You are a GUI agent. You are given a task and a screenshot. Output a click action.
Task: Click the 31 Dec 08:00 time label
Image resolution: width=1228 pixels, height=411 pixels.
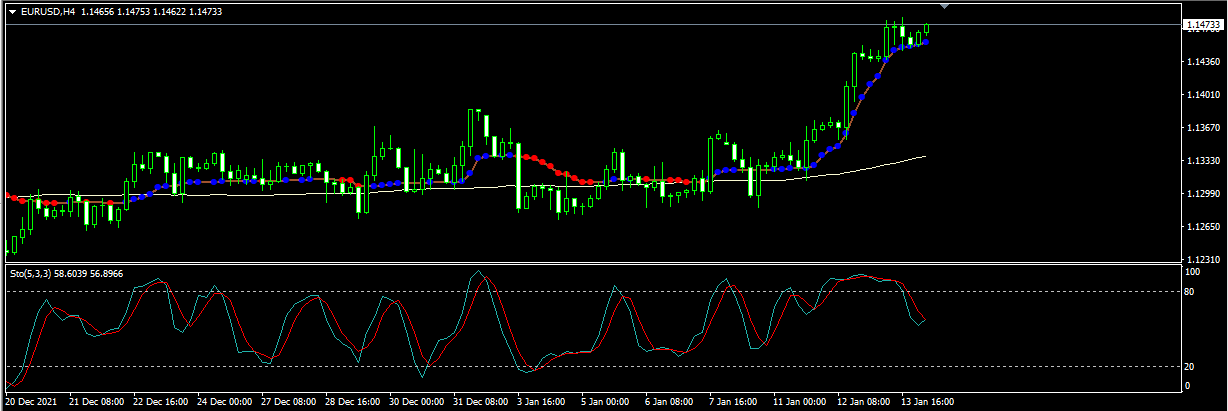[x=481, y=402]
